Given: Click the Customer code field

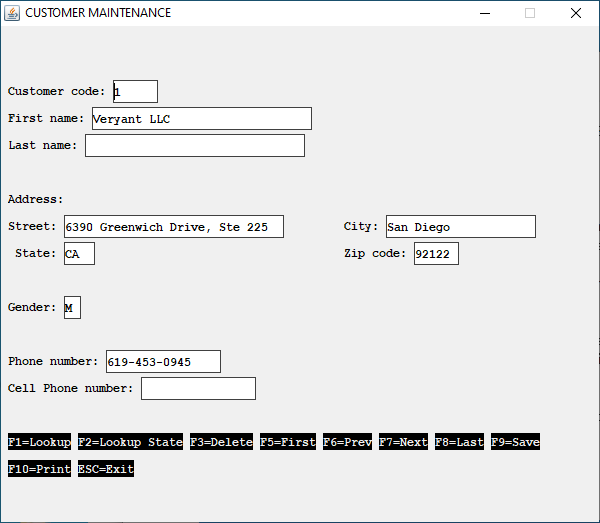Looking at the screenshot, I should [x=135, y=91].
